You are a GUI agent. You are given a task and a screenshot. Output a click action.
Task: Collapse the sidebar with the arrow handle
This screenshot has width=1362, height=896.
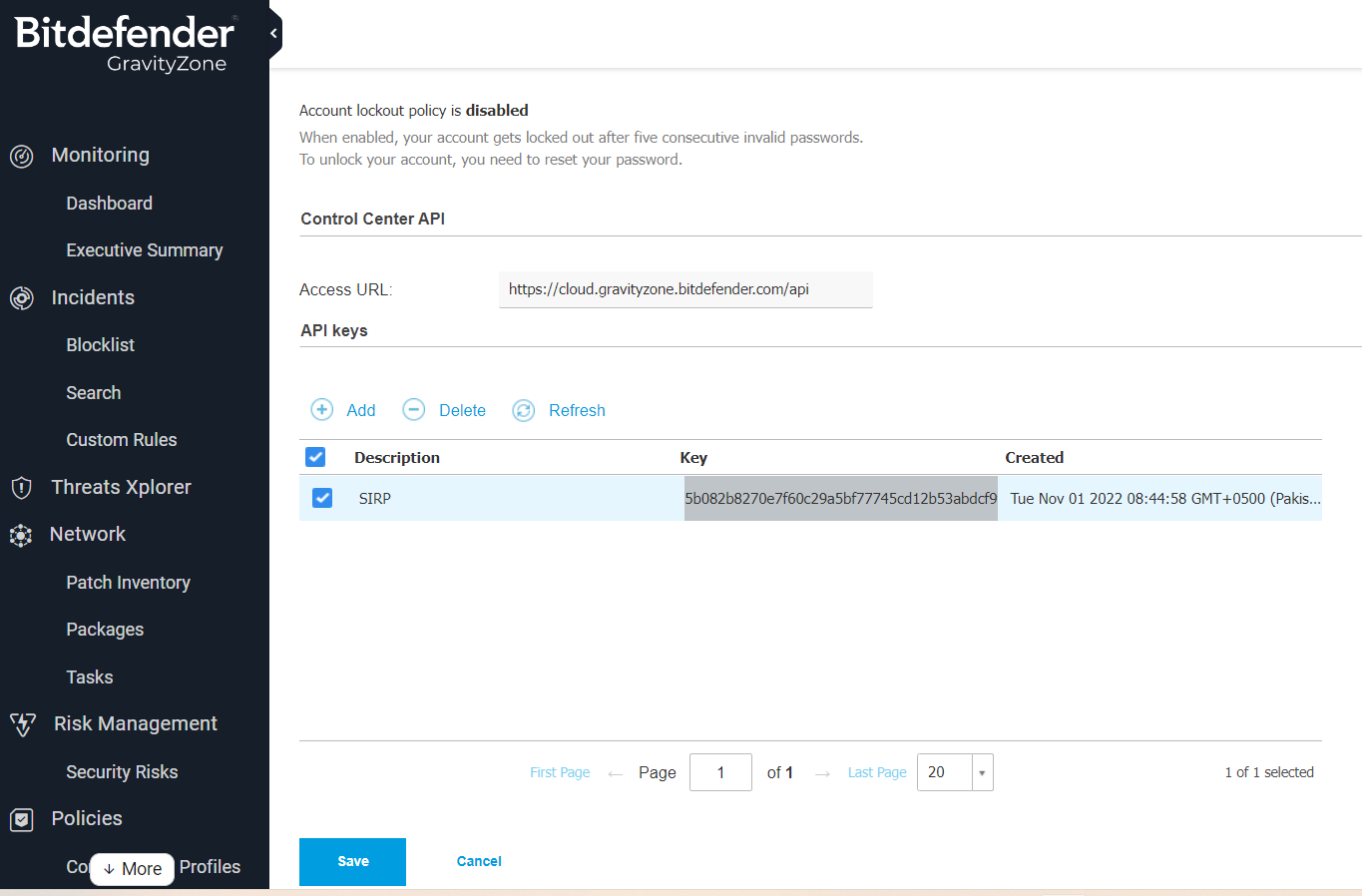click(x=274, y=33)
